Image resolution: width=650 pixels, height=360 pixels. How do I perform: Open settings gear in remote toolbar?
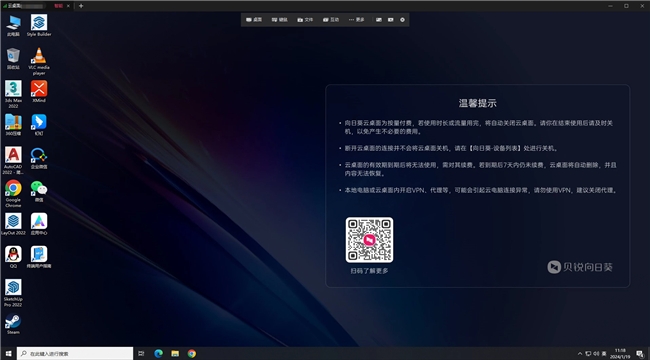tap(402, 19)
